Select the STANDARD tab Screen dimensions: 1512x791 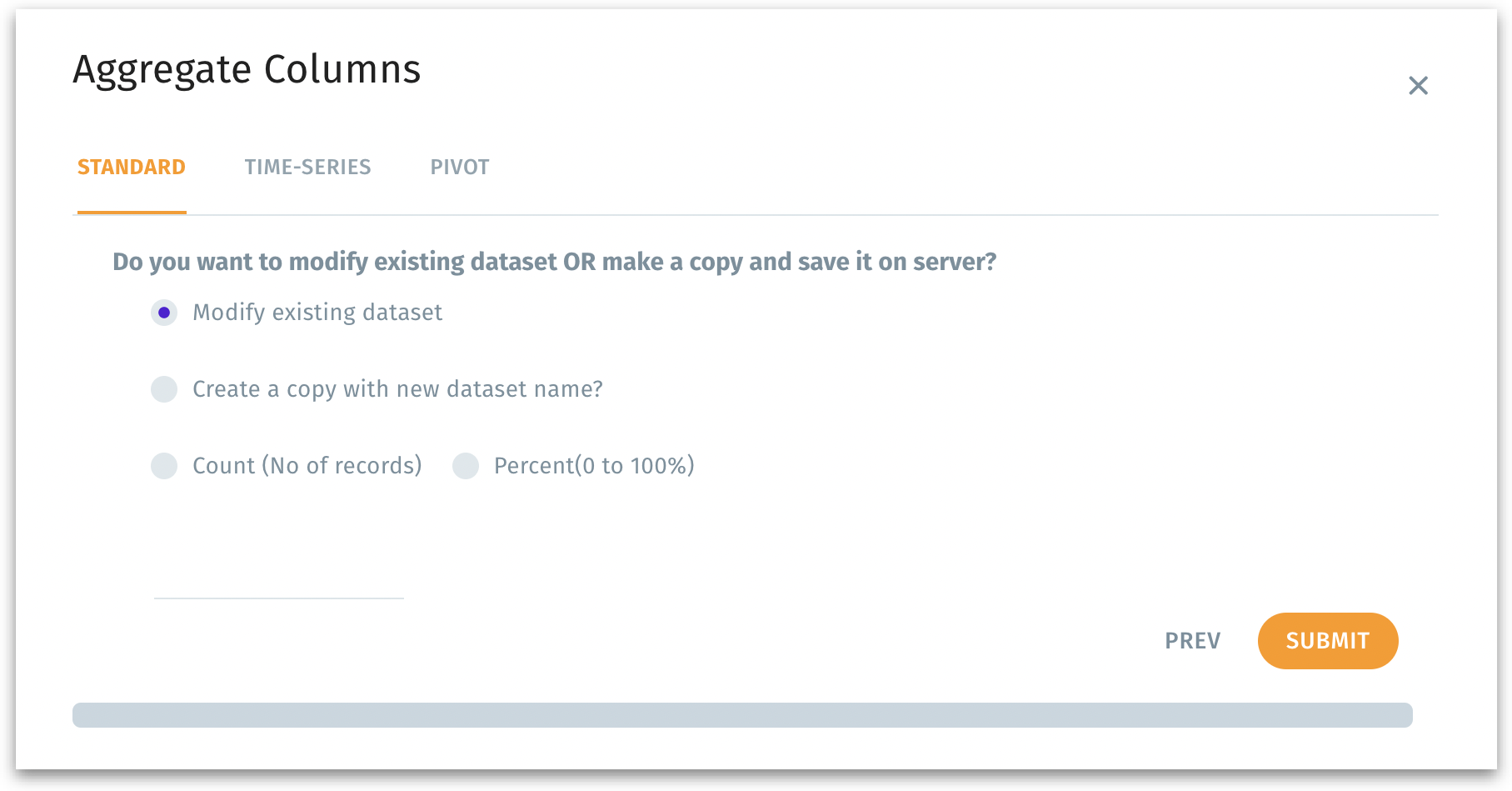pos(132,168)
